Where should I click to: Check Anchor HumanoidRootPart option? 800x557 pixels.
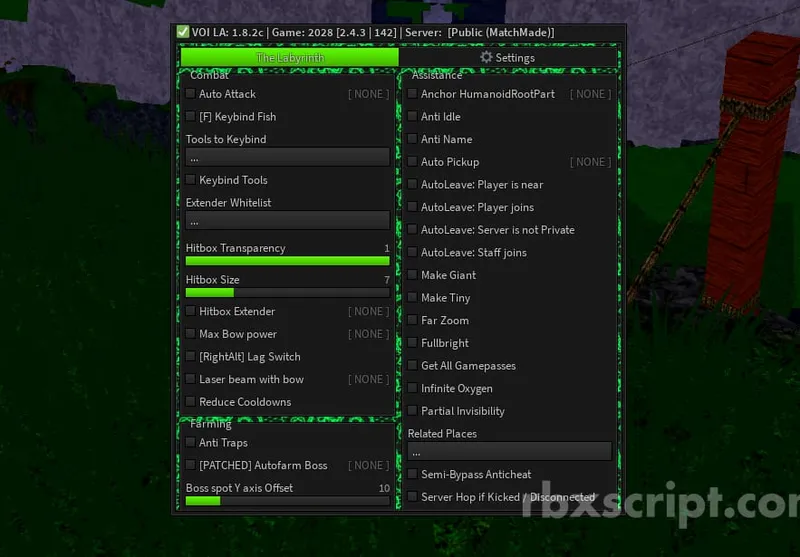click(412, 93)
